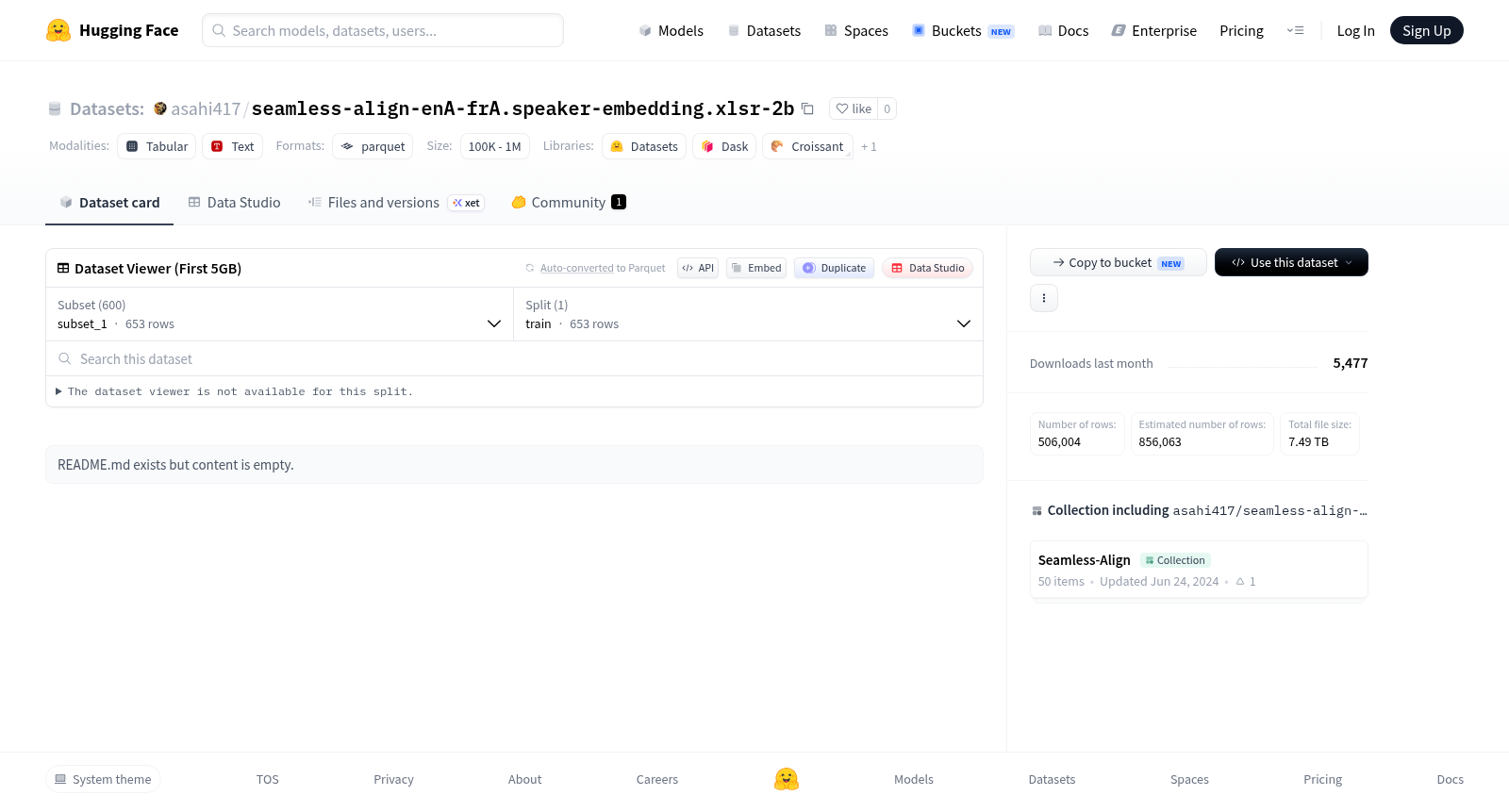The width and height of the screenshot is (1509, 812).
Task: Go to Spaces in the top navigation
Action: point(856,30)
